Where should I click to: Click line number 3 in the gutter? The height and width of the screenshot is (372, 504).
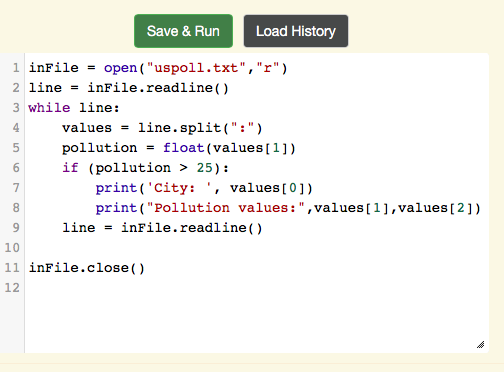pyautogui.click(x=16, y=108)
